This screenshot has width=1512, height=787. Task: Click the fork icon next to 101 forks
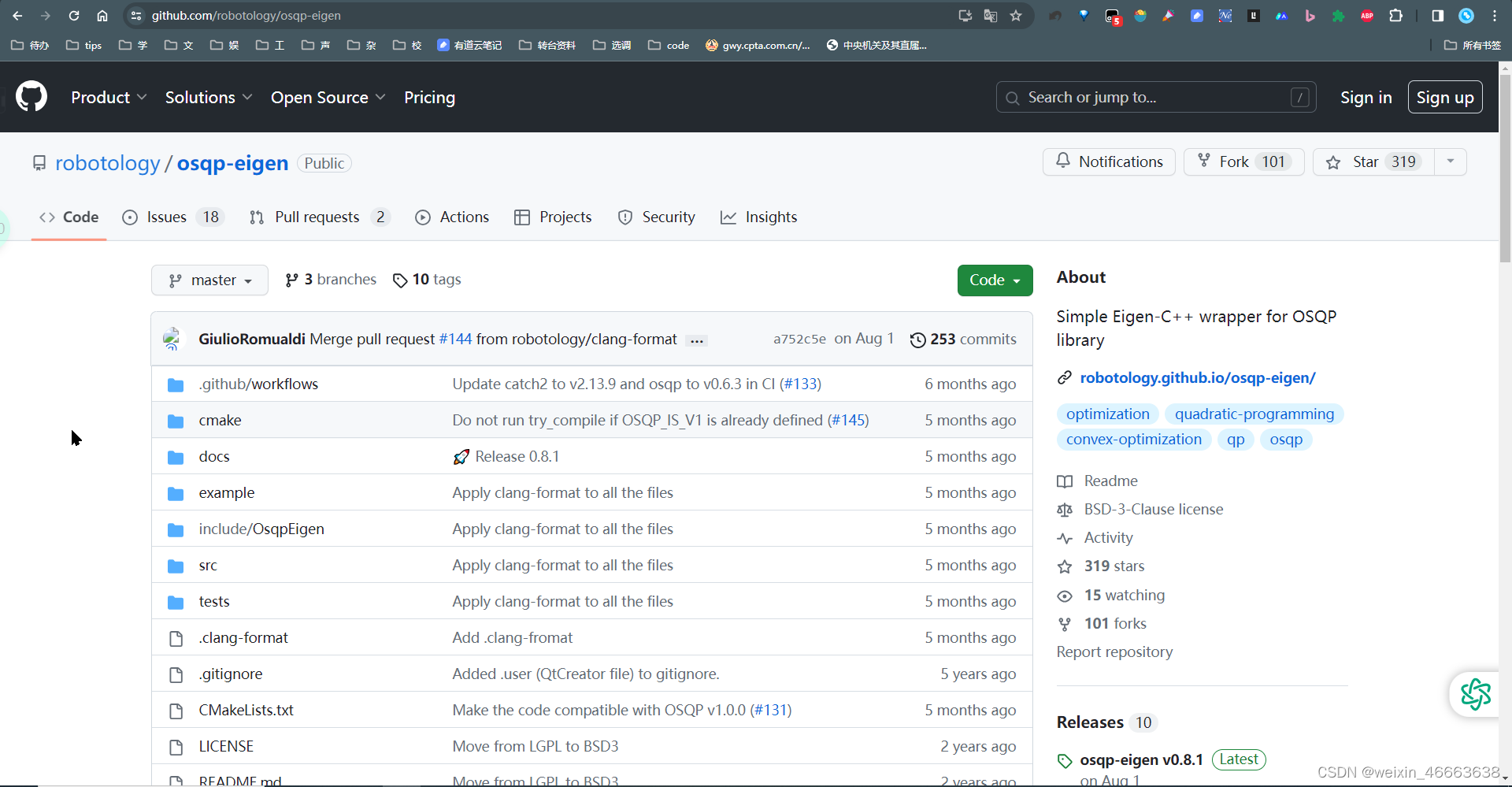[1065, 624]
